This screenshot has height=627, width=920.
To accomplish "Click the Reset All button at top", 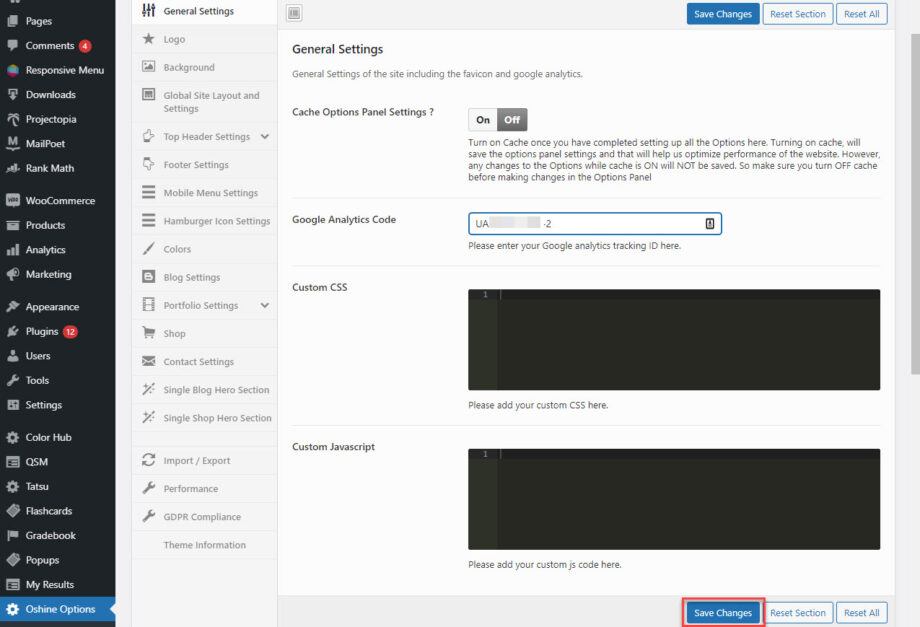I will click(861, 13).
